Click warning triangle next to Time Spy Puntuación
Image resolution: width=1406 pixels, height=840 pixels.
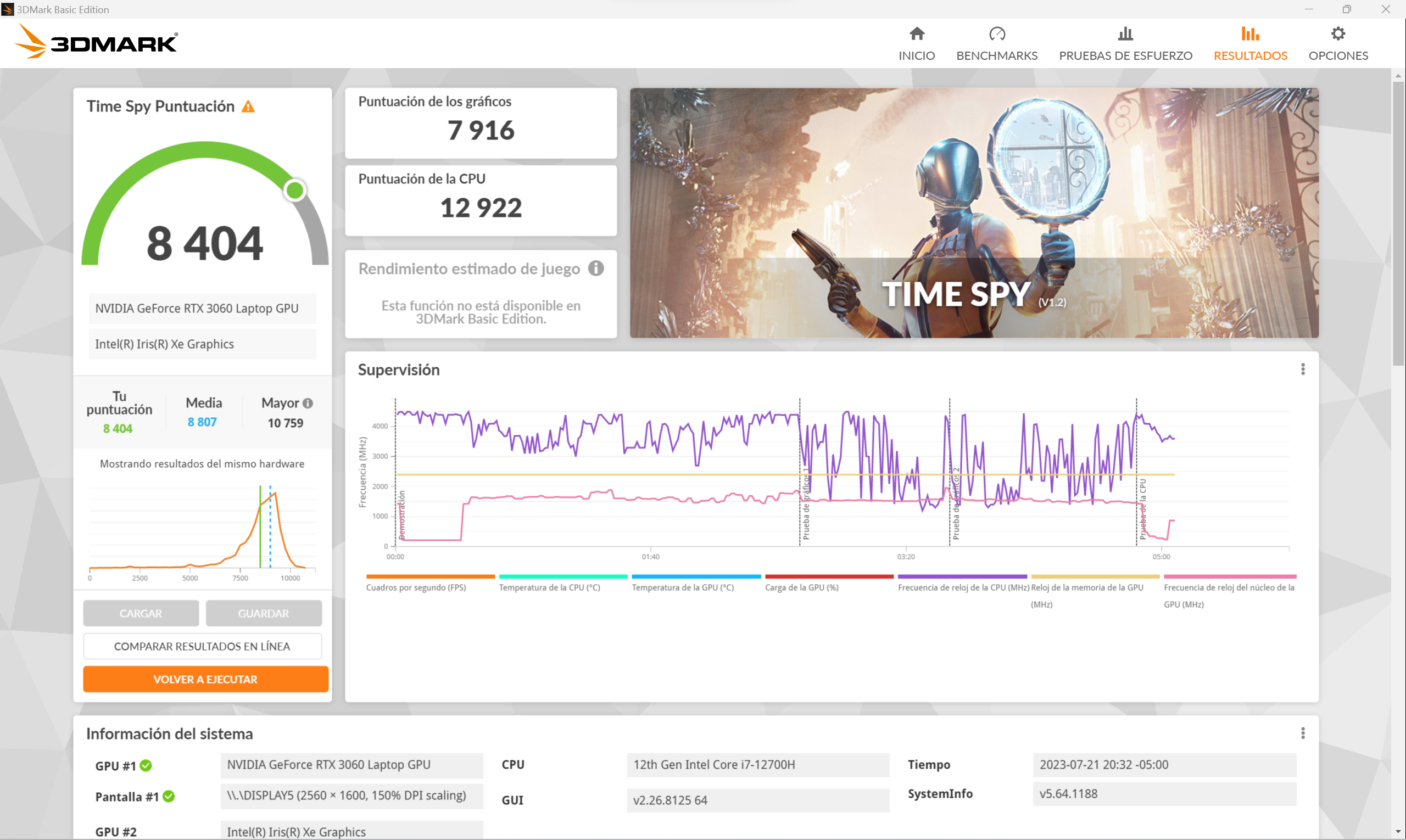pyautogui.click(x=248, y=107)
